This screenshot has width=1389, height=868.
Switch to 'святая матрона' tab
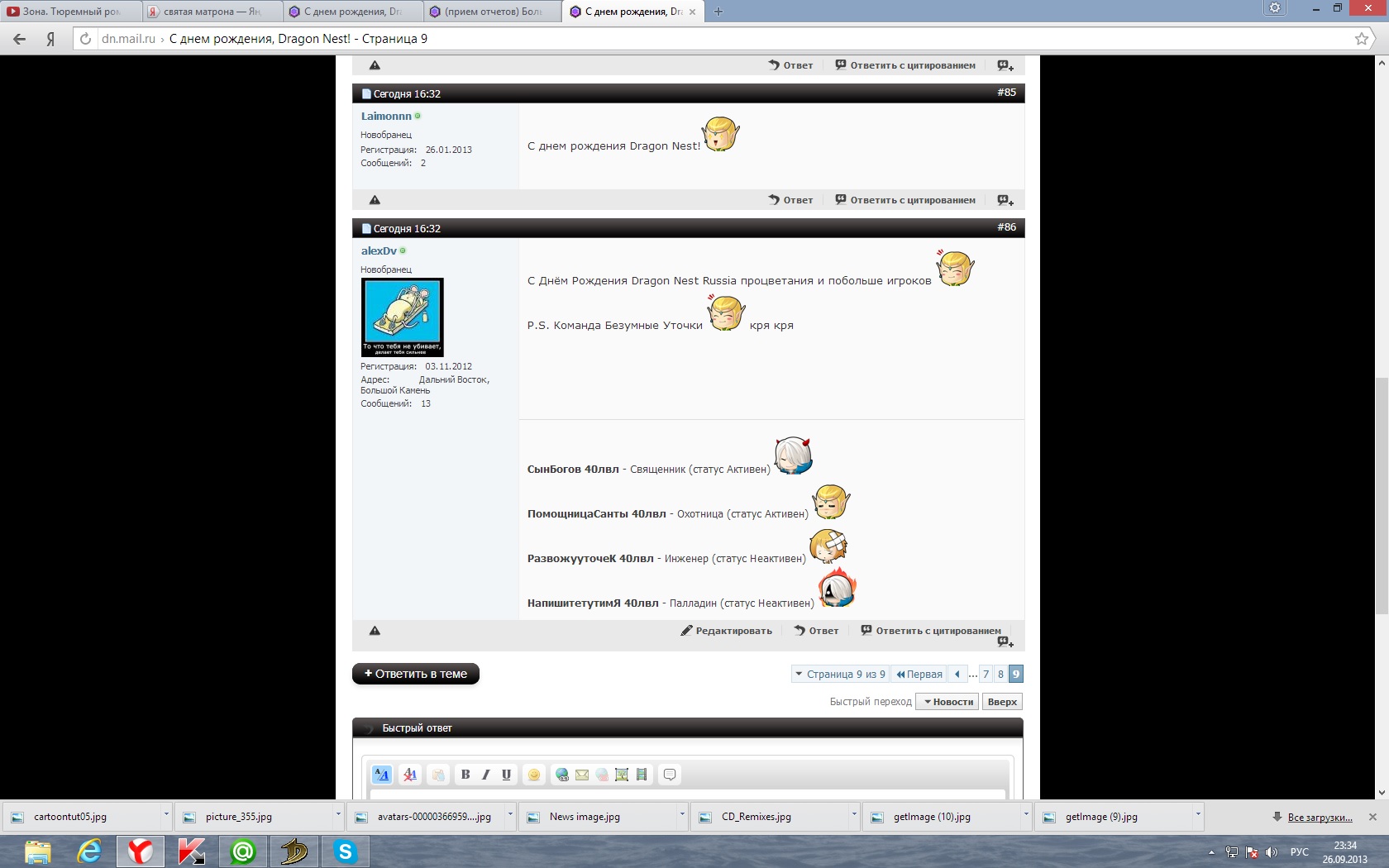(x=212, y=12)
